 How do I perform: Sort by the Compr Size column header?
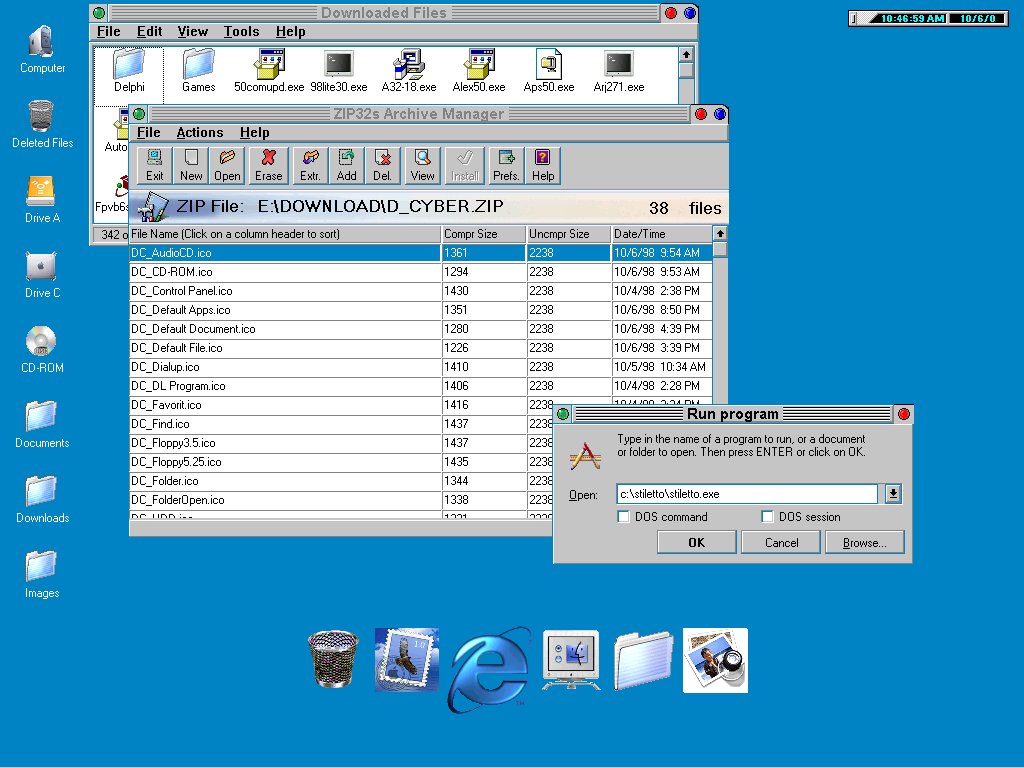484,234
